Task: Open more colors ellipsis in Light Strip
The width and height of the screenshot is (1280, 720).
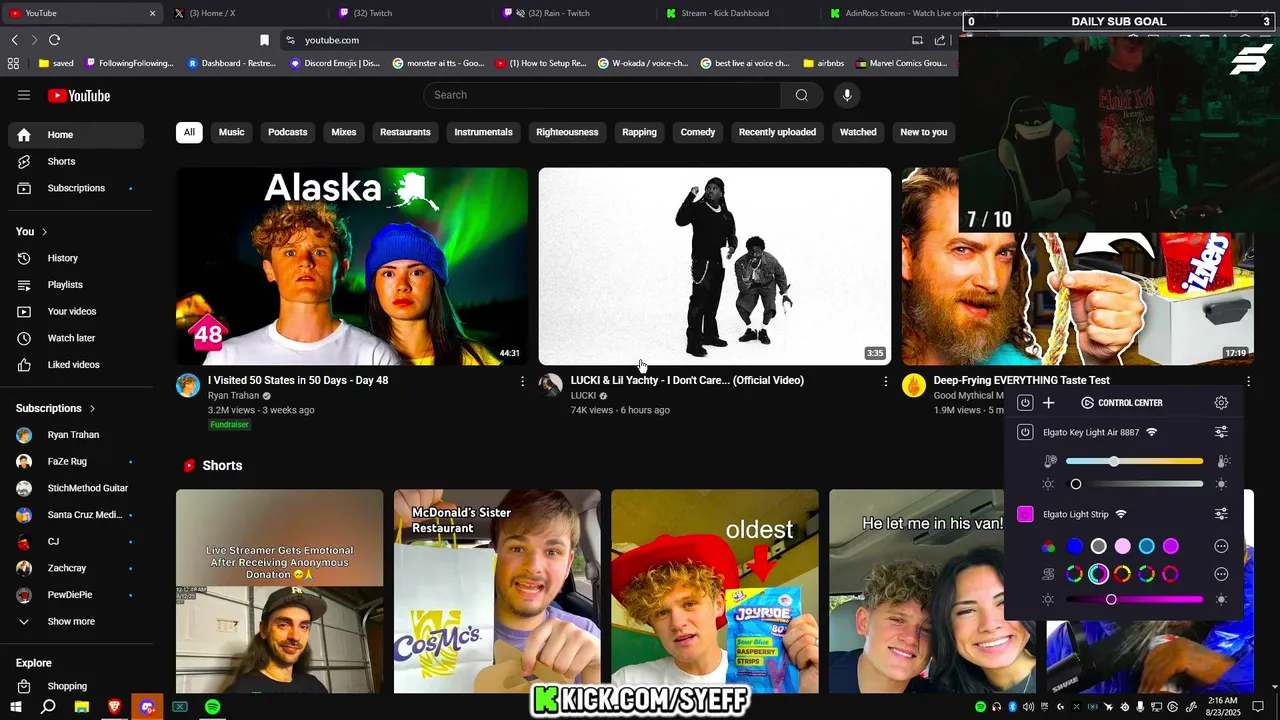Action: [x=1221, y=546]
